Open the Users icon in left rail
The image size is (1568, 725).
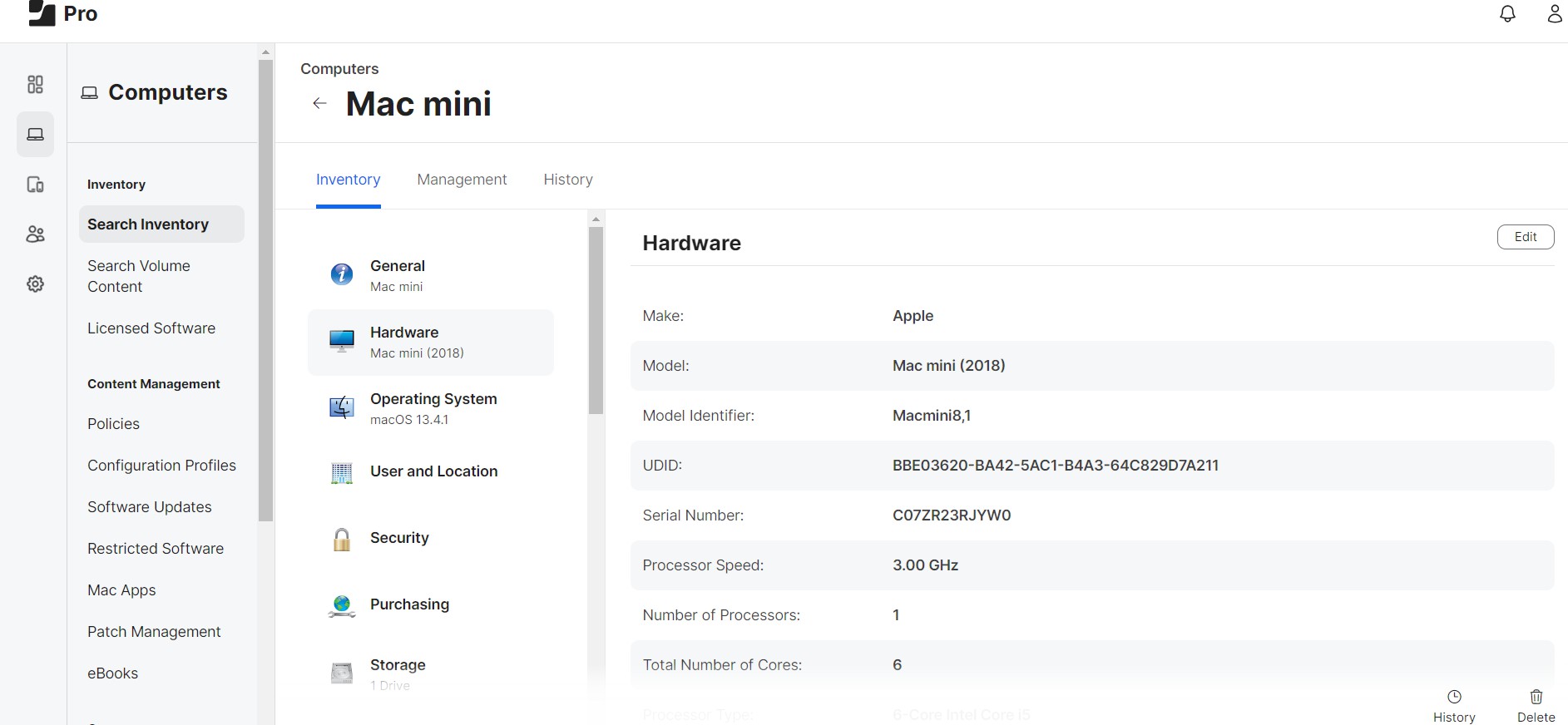tap(35, 234)
